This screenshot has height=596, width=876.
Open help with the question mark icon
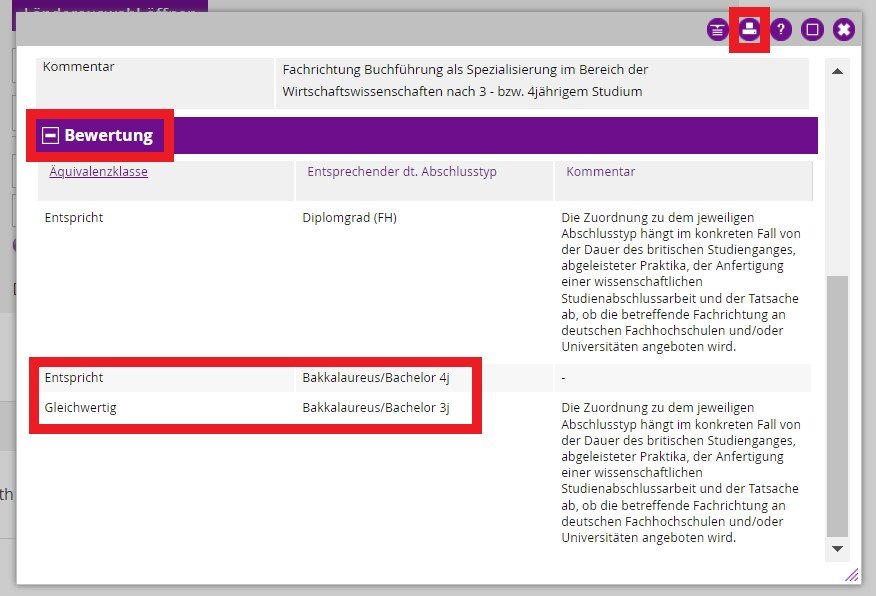point(780,29)
